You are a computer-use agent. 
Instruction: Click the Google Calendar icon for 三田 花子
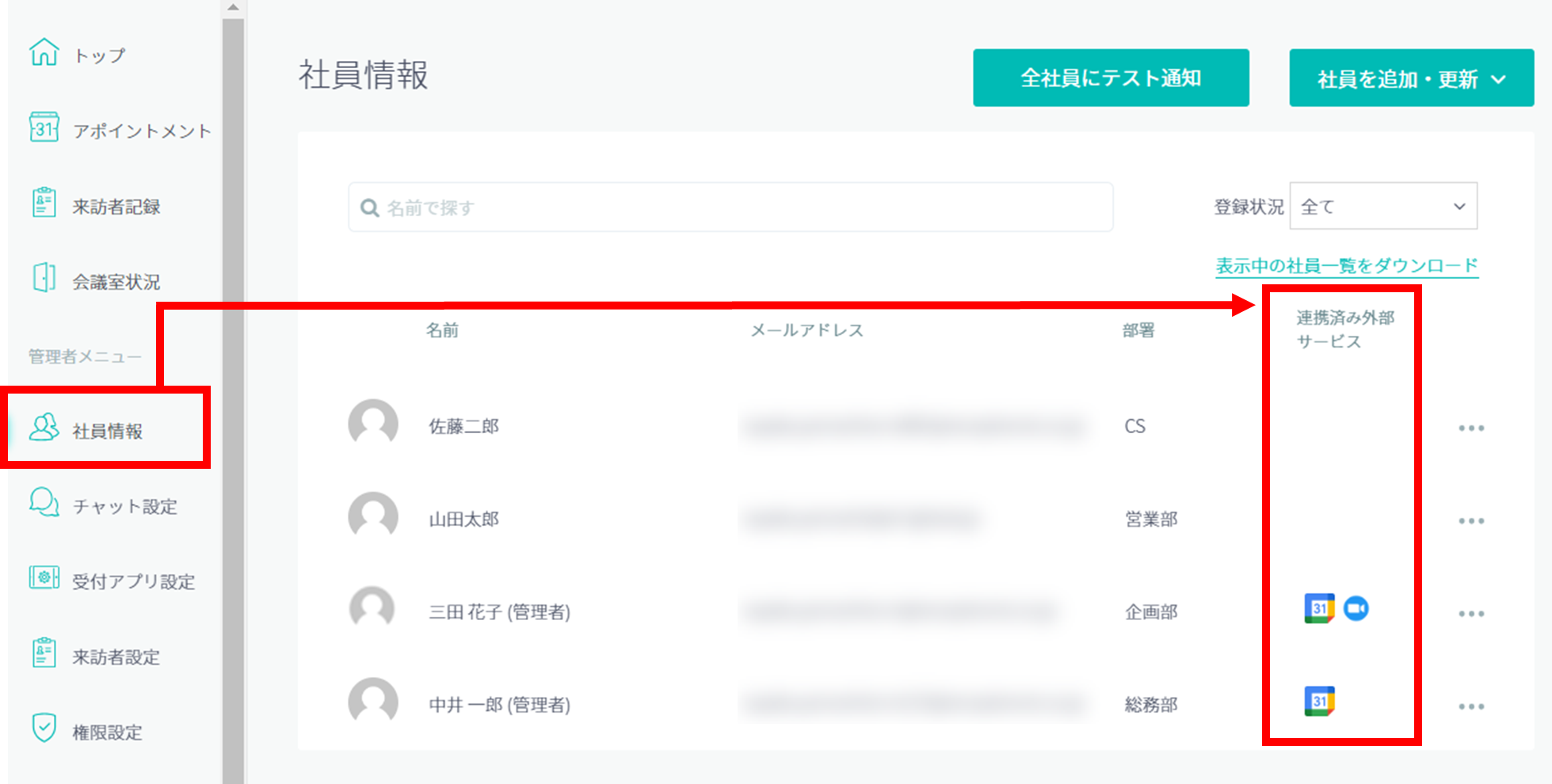coord(1319,608)
